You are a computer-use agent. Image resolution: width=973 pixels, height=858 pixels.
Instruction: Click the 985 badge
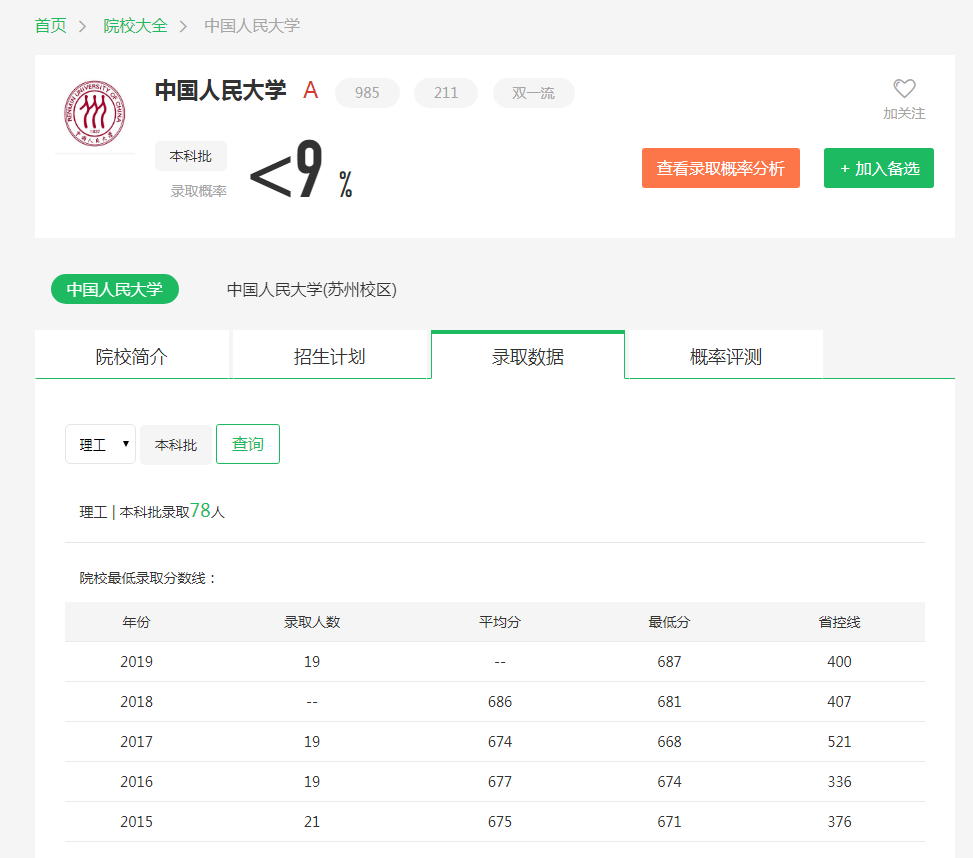pyautogui.click(x=366, y=92)
